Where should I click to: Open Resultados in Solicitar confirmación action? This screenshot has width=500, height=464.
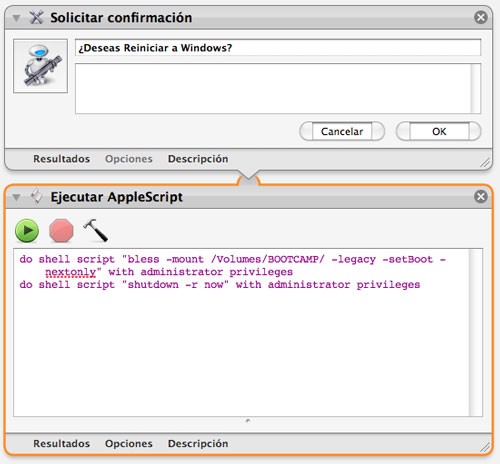pos(62,159)
